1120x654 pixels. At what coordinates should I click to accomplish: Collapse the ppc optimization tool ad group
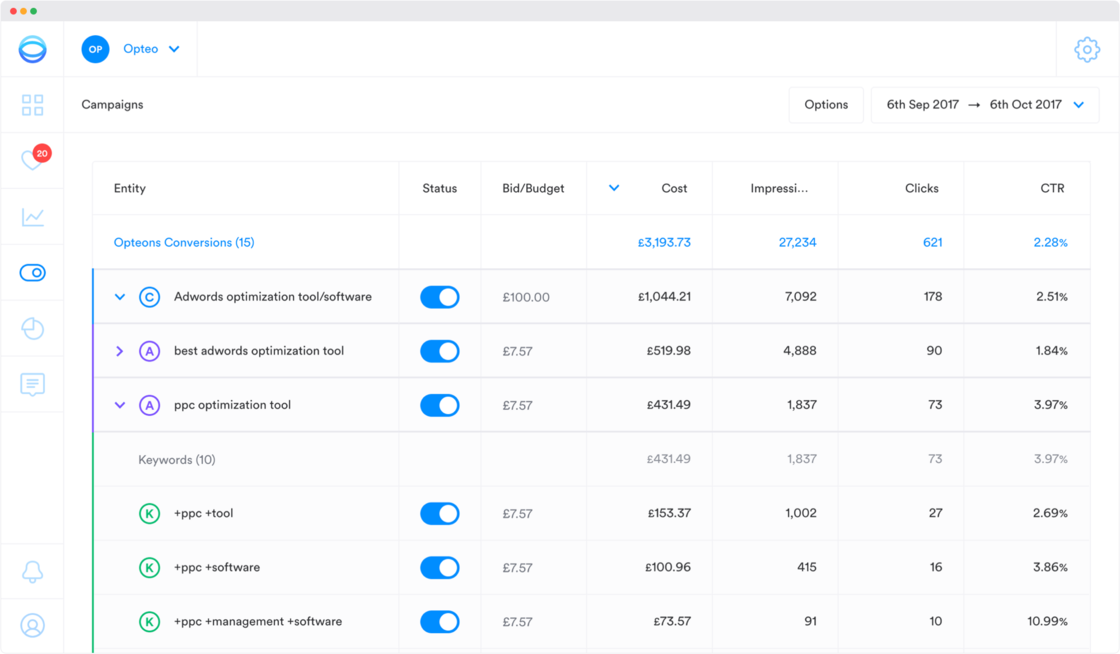(x=119, y=405)
